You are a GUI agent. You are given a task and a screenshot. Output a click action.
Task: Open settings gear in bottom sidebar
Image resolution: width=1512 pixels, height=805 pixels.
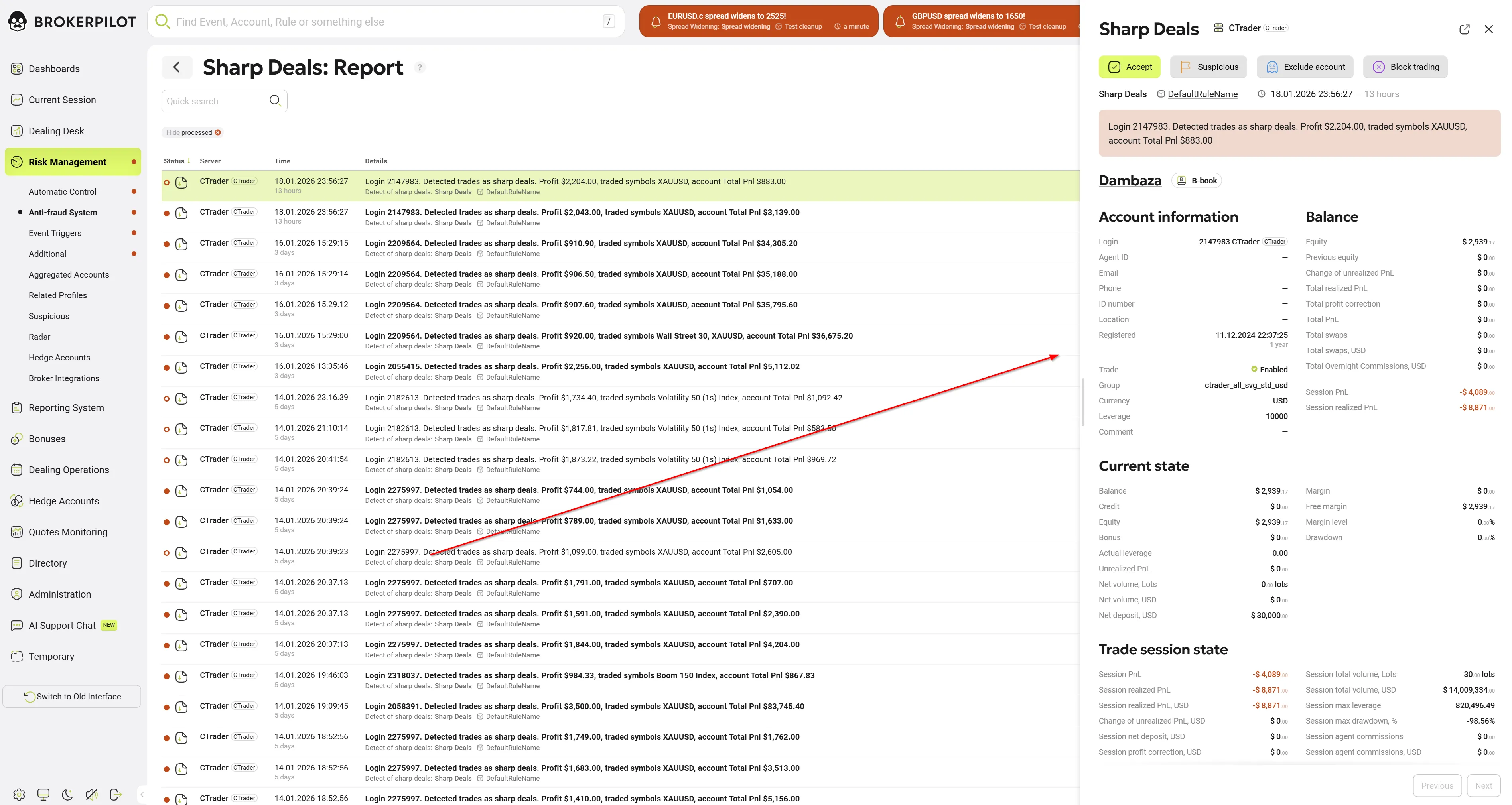pyautogui.click(x=19, y=795)
